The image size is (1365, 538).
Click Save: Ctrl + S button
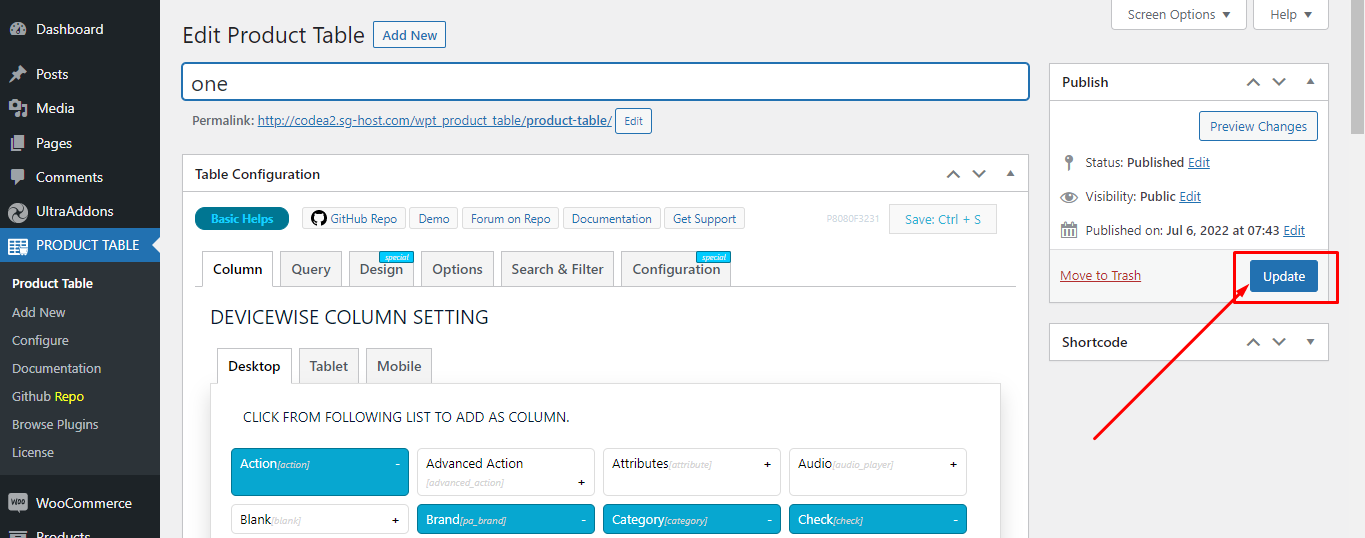(x=943, y=219)
